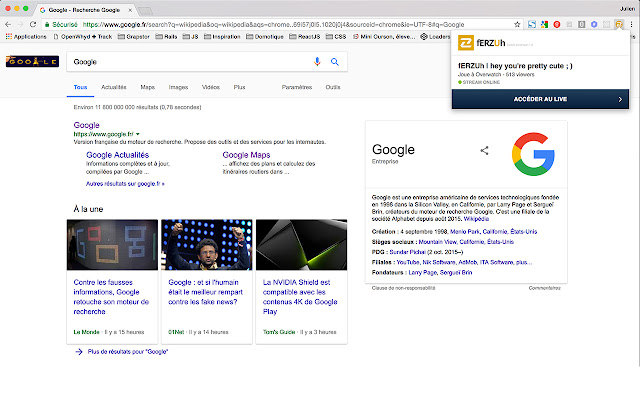Screen dimensions: 640x400
Task: Click the browser back arrow
Action: click(8, 23)
